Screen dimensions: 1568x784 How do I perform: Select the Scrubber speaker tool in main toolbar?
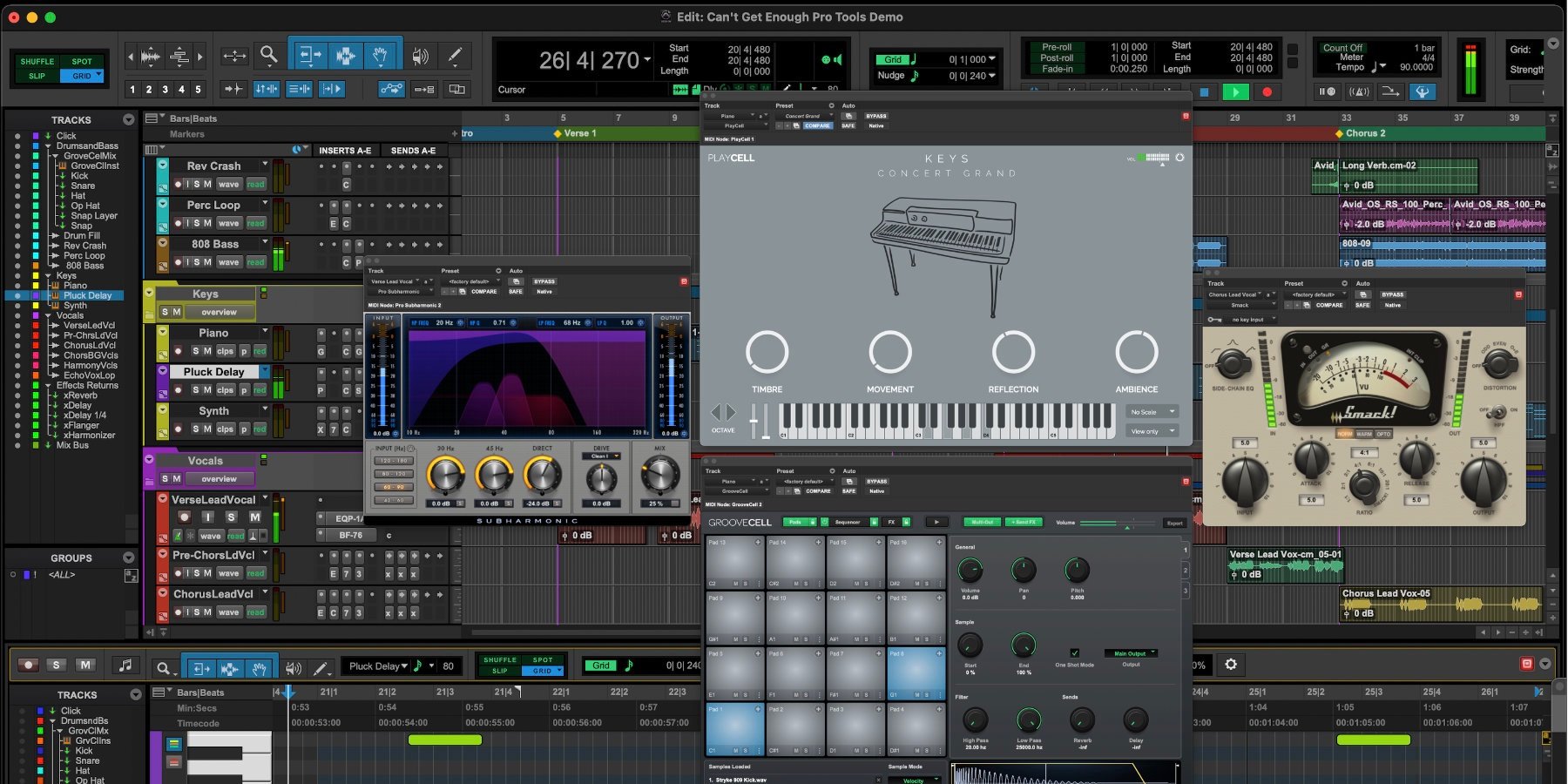[421, 57]
